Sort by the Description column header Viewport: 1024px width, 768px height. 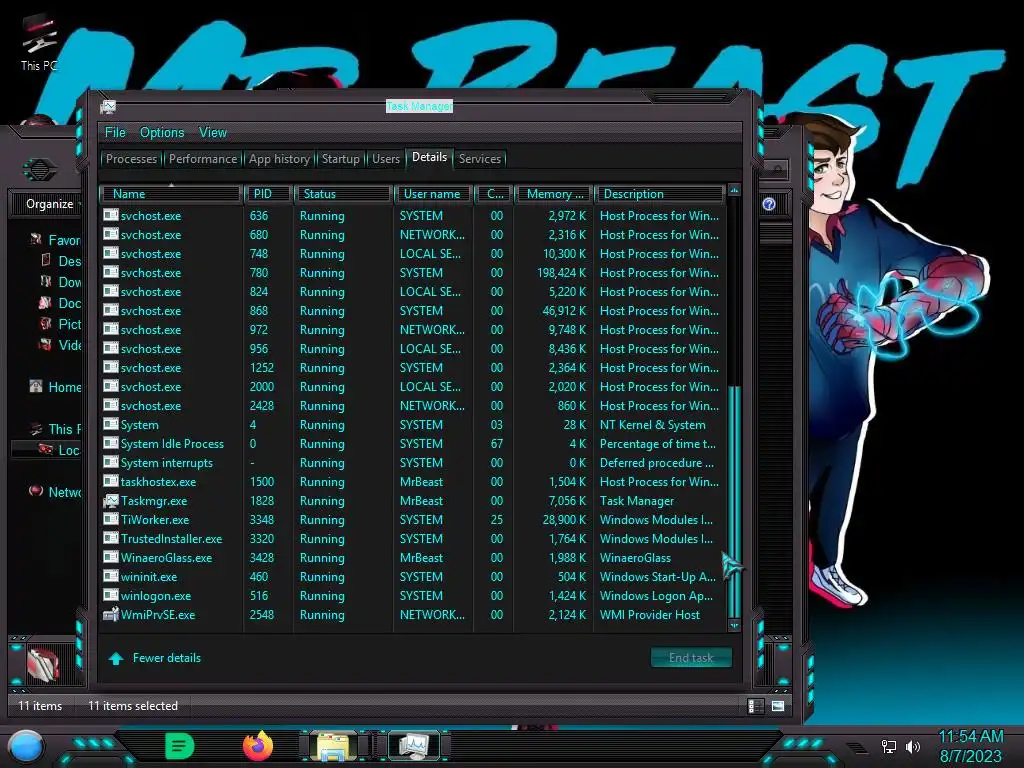660,194
